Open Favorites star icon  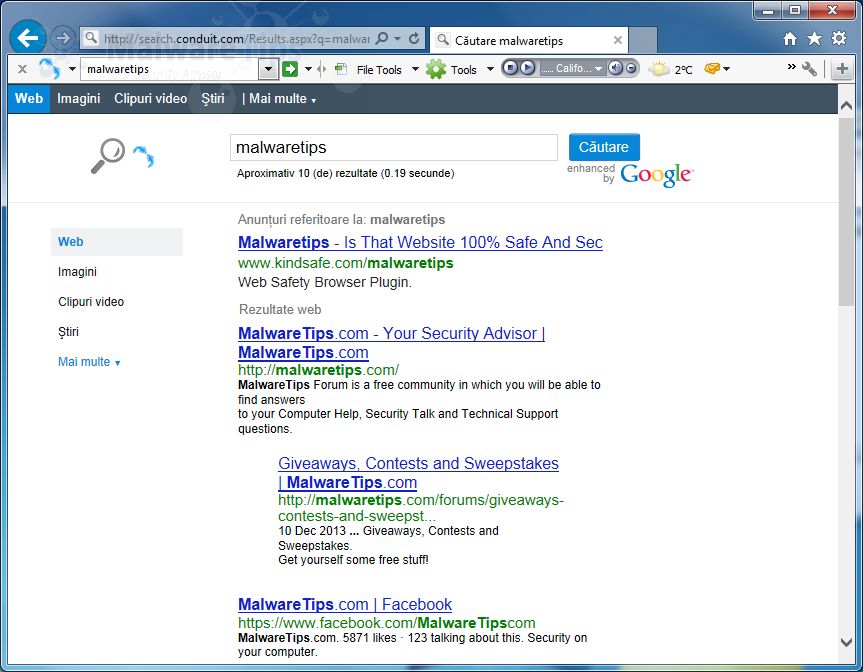[x=814, y=38]
